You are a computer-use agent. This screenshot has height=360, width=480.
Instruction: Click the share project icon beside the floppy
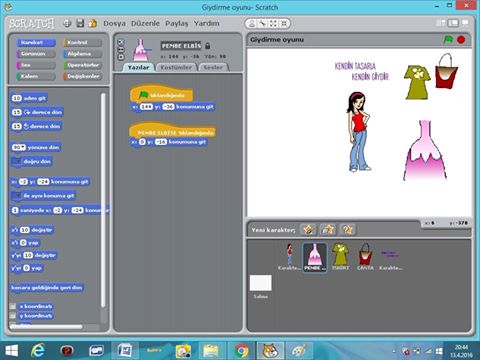(x=93, y=23)
